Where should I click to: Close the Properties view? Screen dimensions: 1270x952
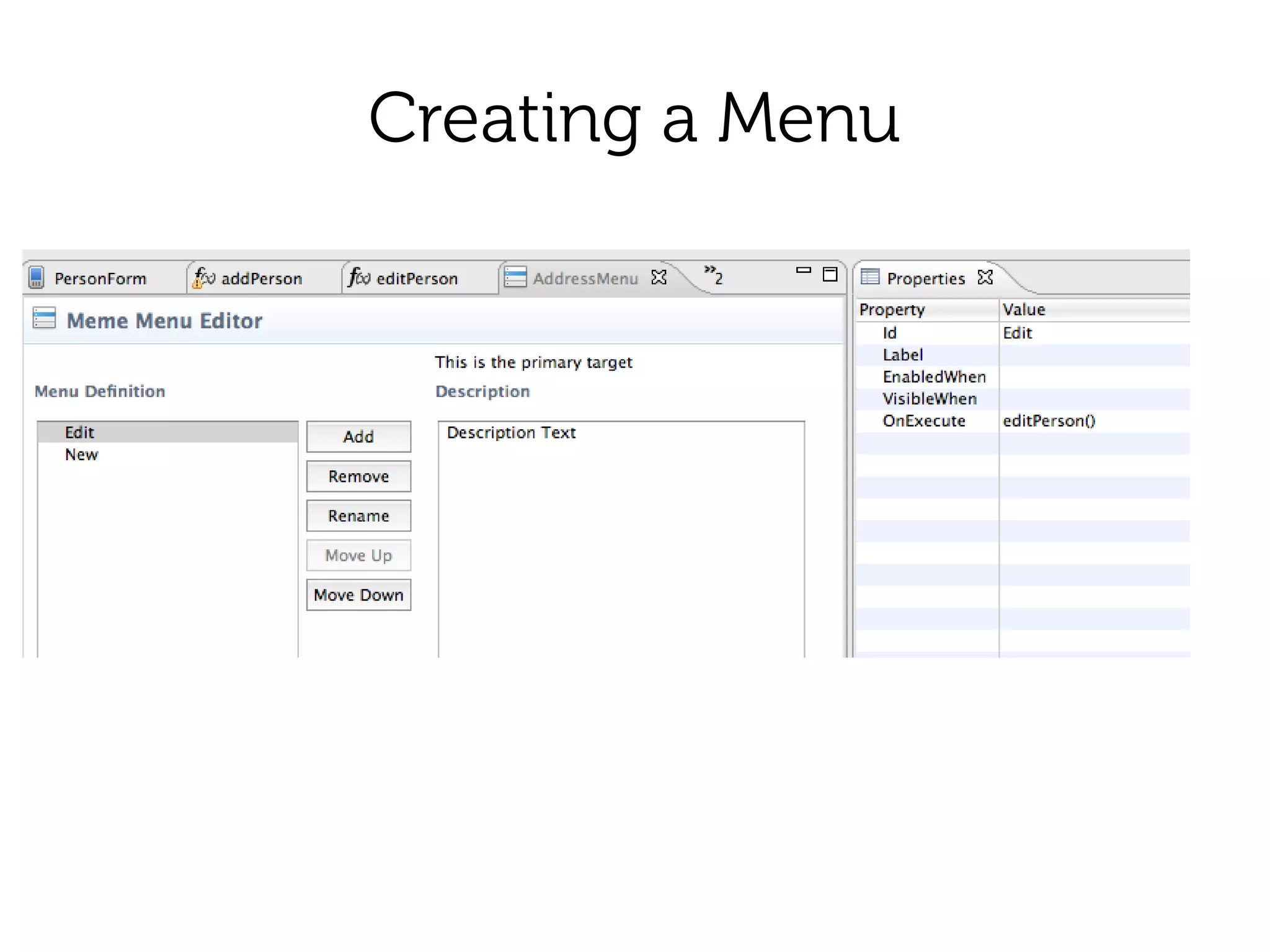(x=985, y=277)
